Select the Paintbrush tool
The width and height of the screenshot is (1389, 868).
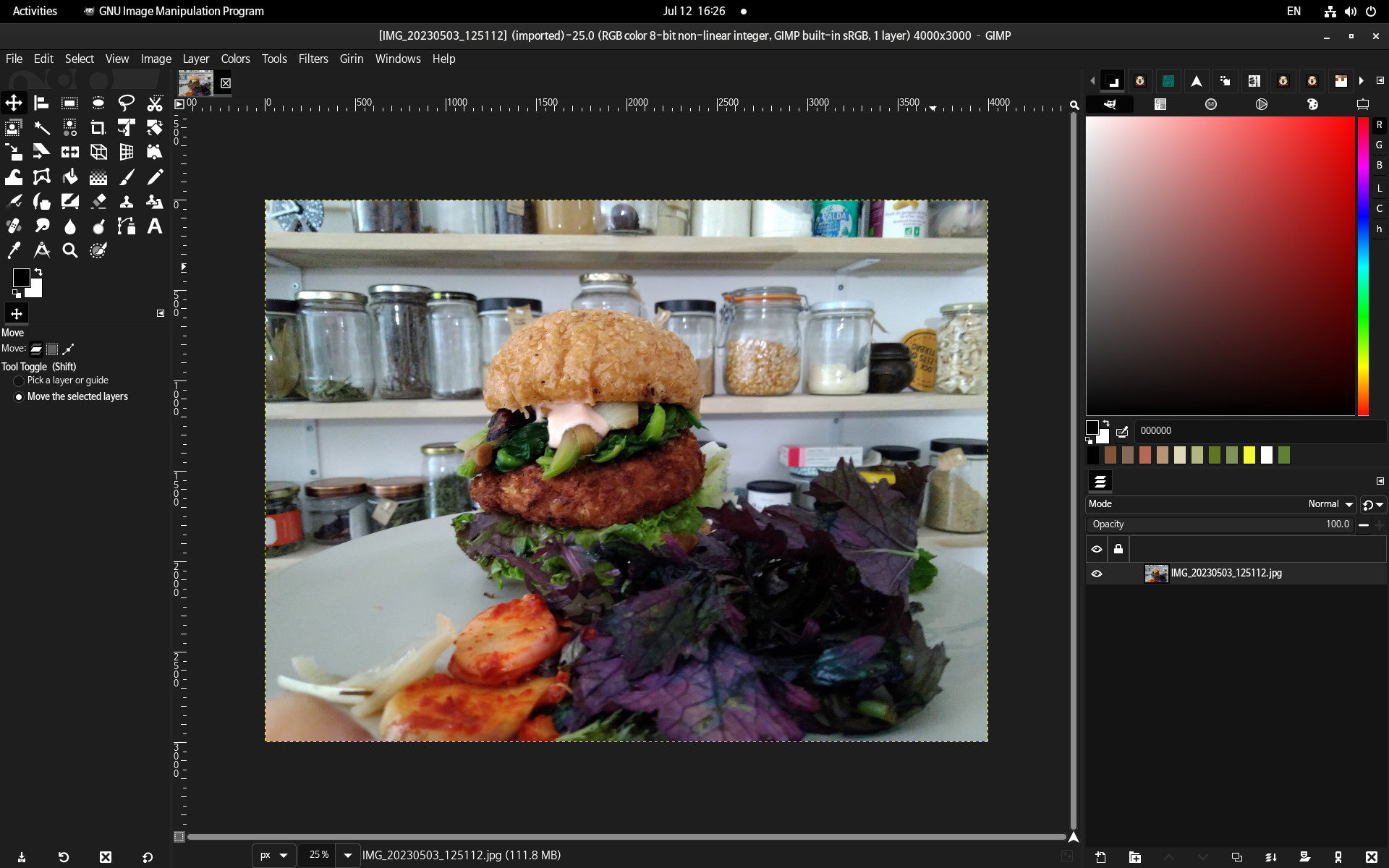(126, 177)
